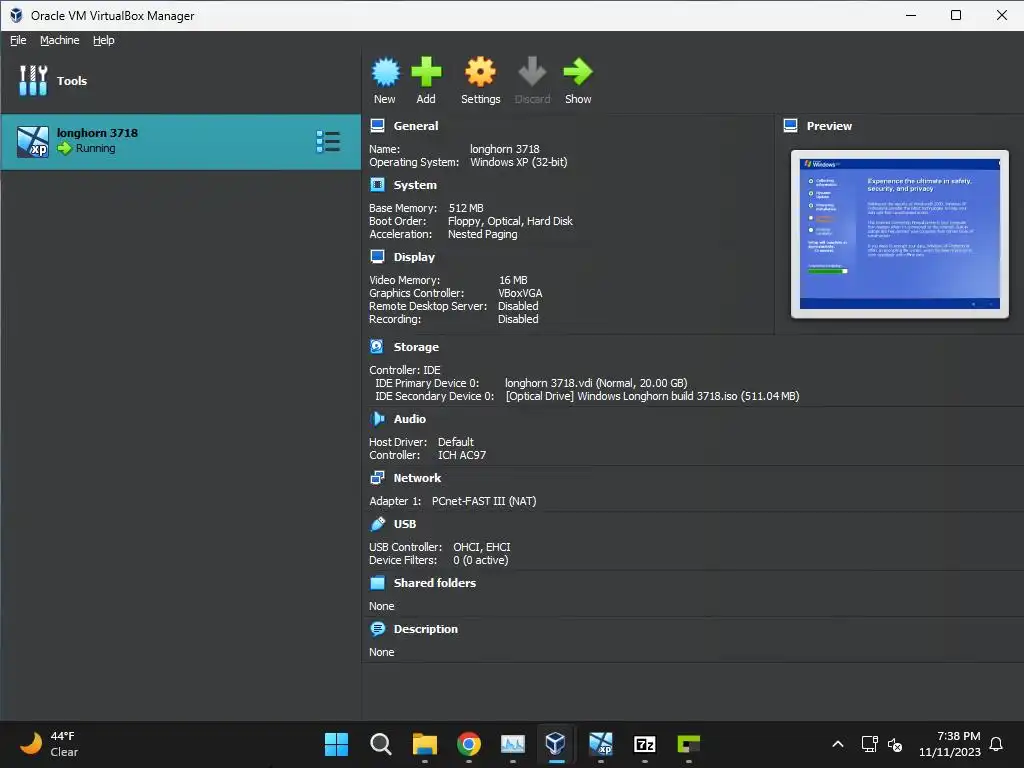The height and width of the screenshot is (768, 1024).
Task: Click longhorn 3718.vdi storage entry
Action: click(596, 383)
